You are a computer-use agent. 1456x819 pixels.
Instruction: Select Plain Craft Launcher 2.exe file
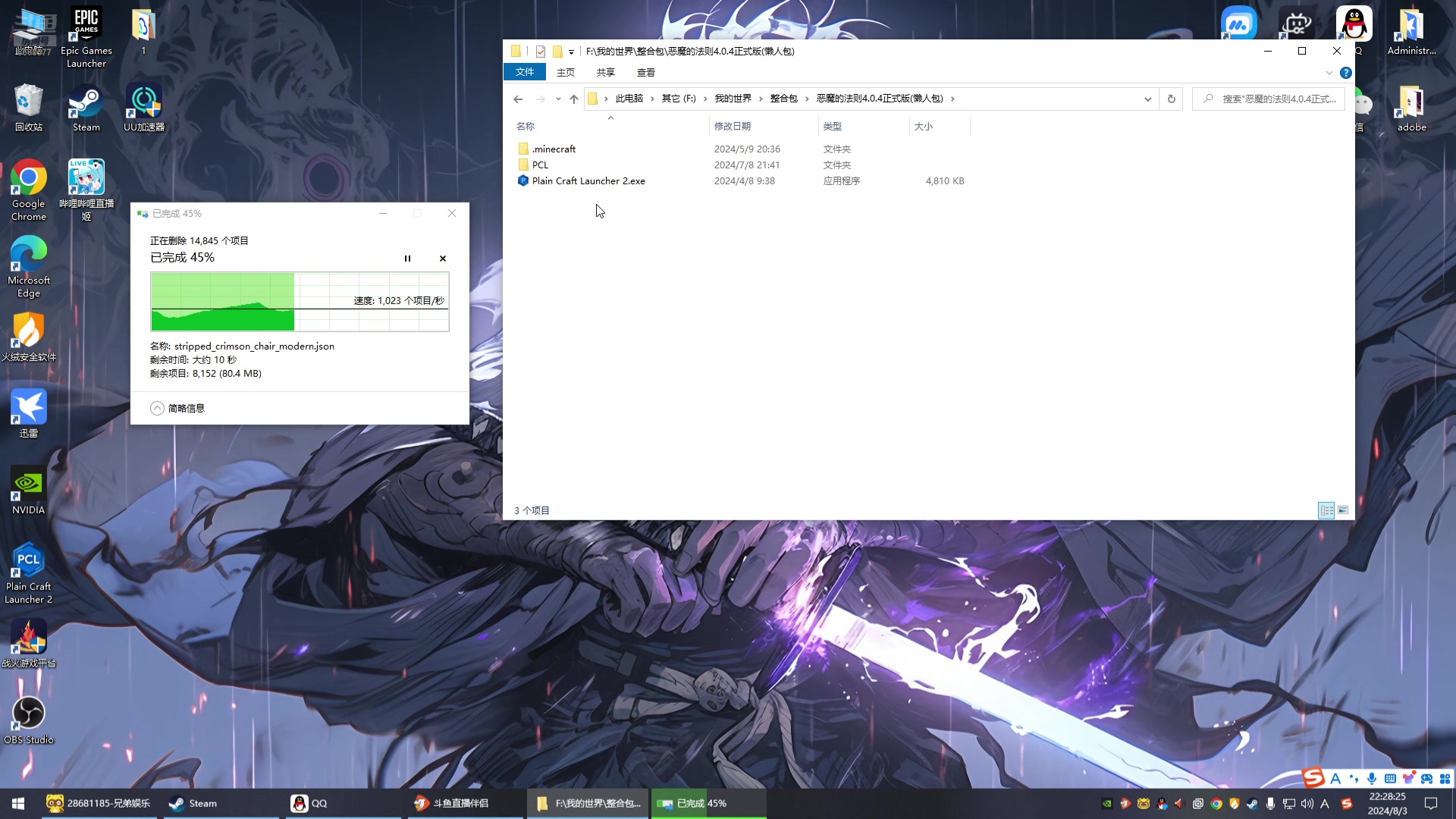(588, 180)
